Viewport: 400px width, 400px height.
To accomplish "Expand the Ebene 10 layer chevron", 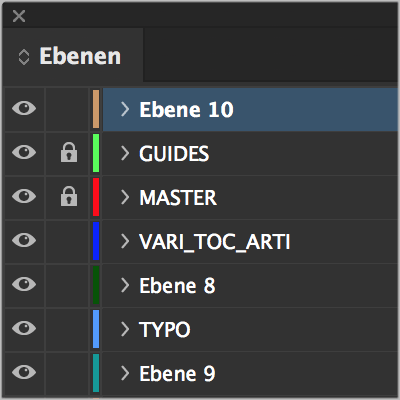I will click(125, 109).
